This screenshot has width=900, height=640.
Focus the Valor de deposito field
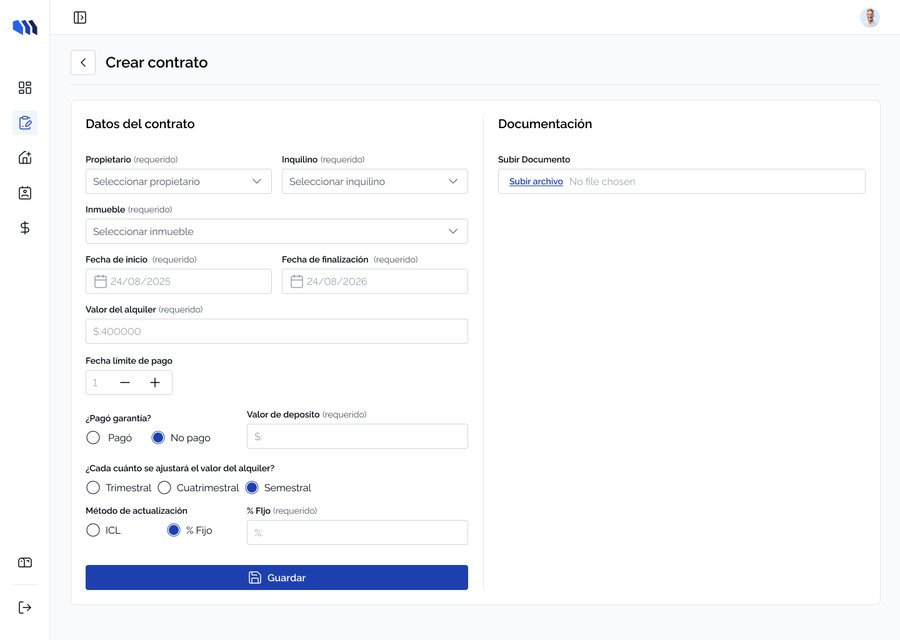coord(357,436)
